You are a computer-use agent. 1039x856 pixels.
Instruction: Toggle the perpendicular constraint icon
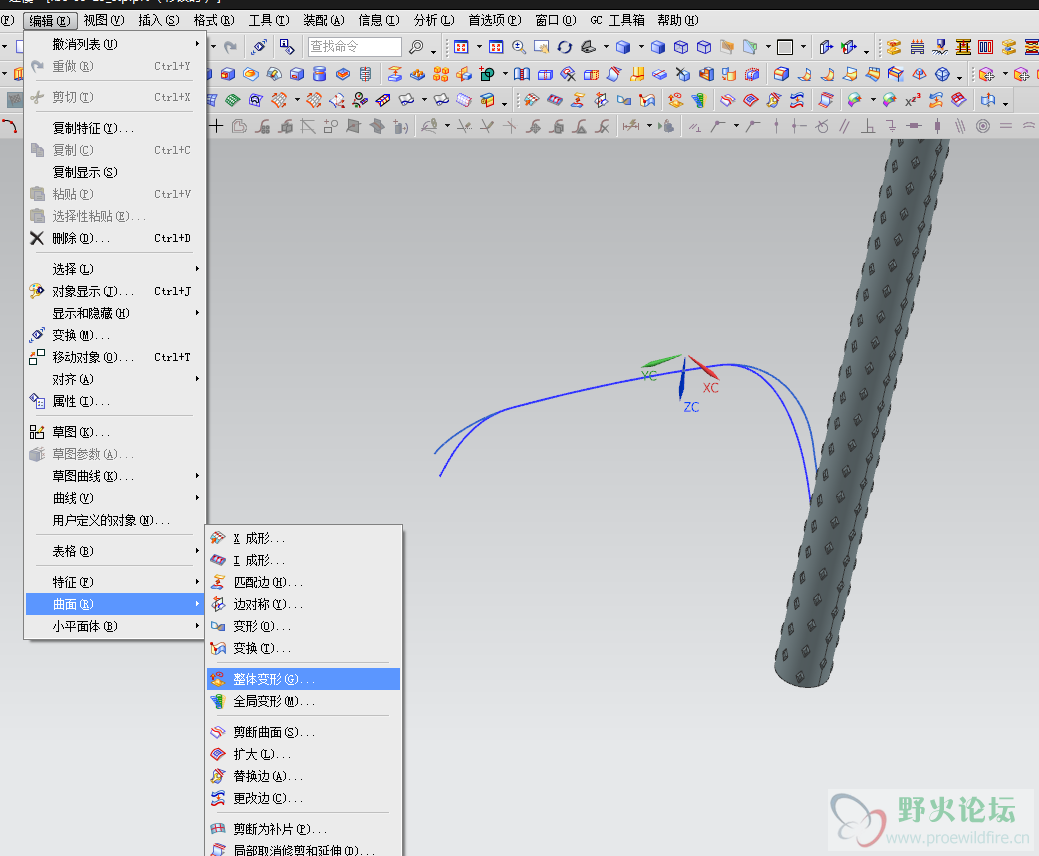867,126
